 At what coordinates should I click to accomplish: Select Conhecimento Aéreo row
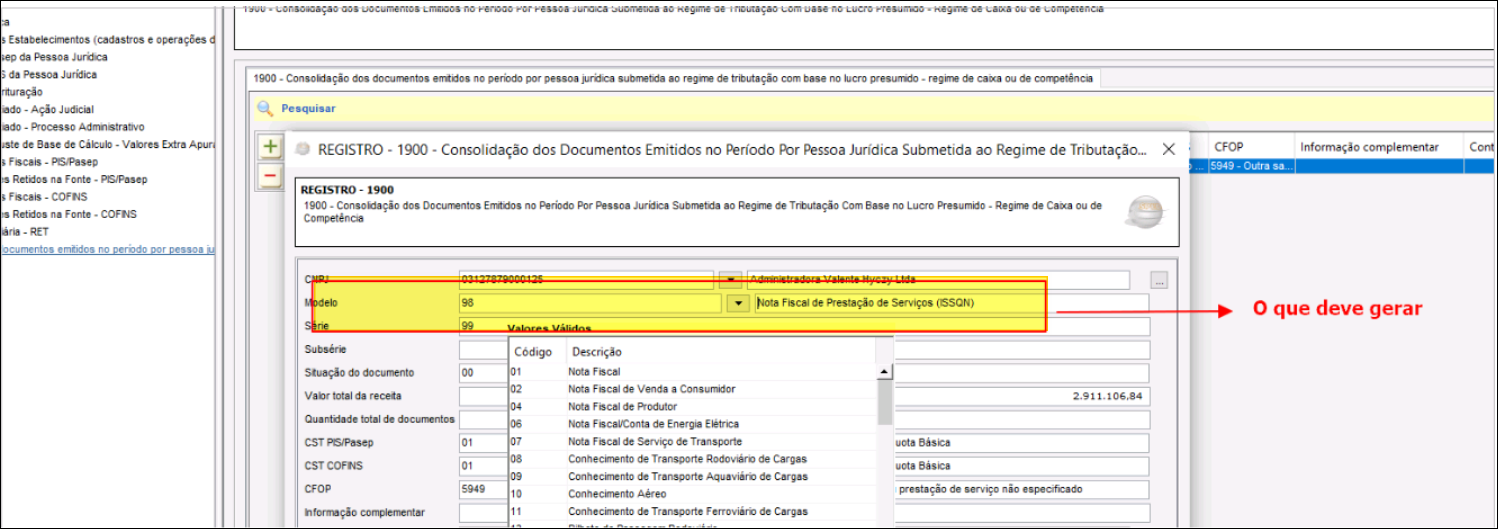pos(692,494)
